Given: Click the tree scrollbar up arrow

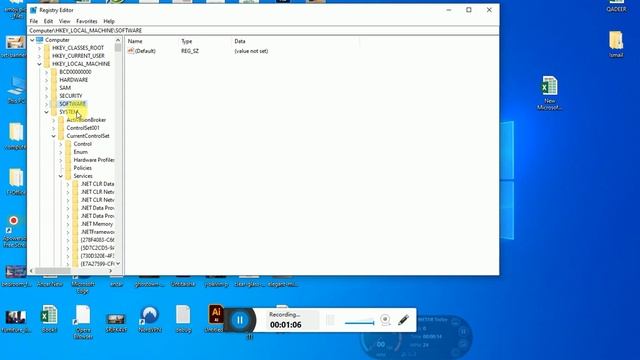Looking at the screenshot, I should (x=118, y=40).
